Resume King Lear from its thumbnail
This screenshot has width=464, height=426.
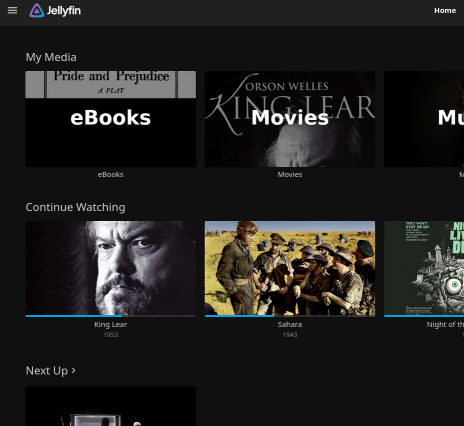tap(111, 268)
